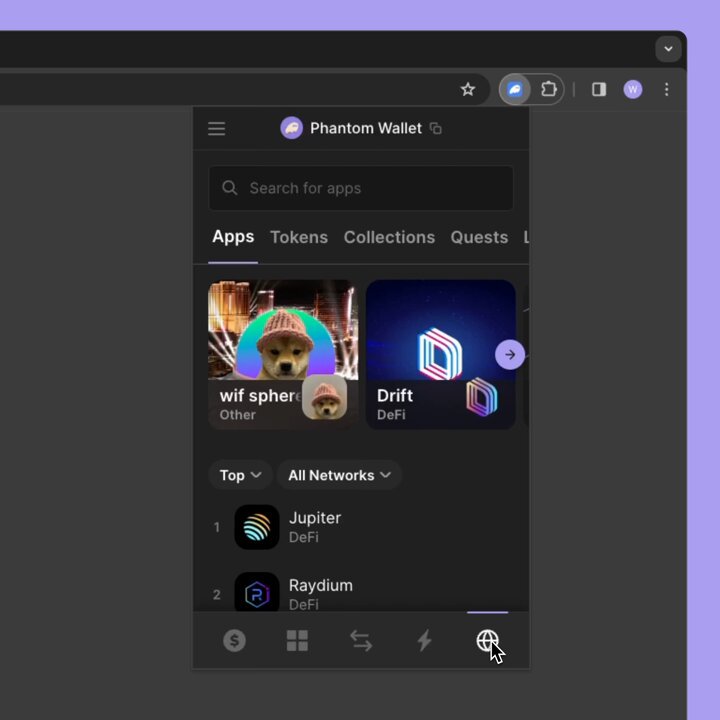The image size is (720, 720).
Task: Switch to the Quests tab
Action: click(479, 237)
